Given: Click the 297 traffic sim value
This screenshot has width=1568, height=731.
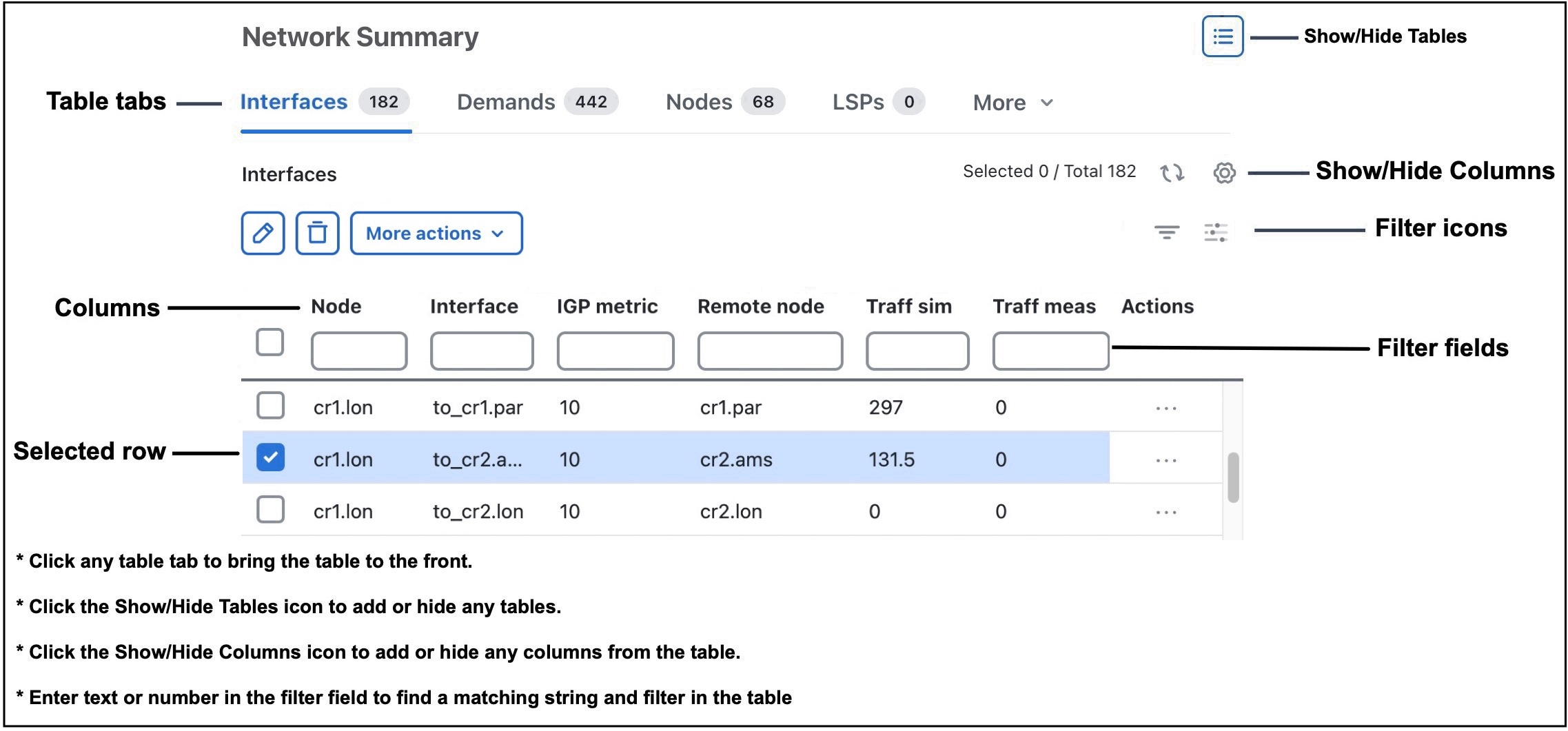Looking at the screenshot, I should click(886, 408).
